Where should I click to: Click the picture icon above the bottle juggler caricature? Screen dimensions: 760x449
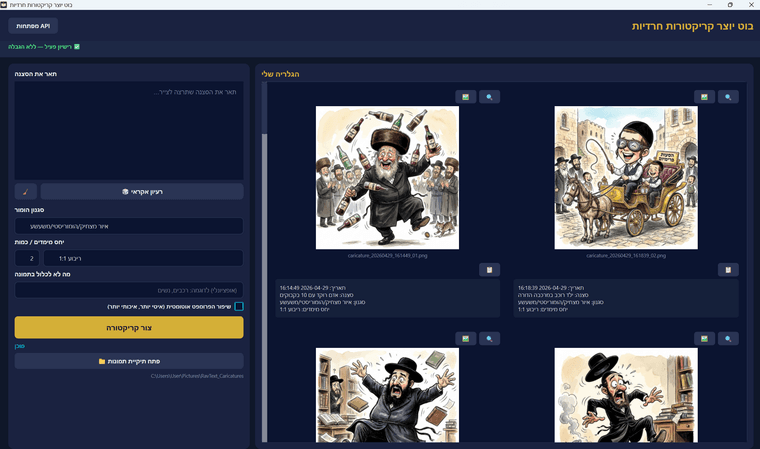click(x=465, y=97)
